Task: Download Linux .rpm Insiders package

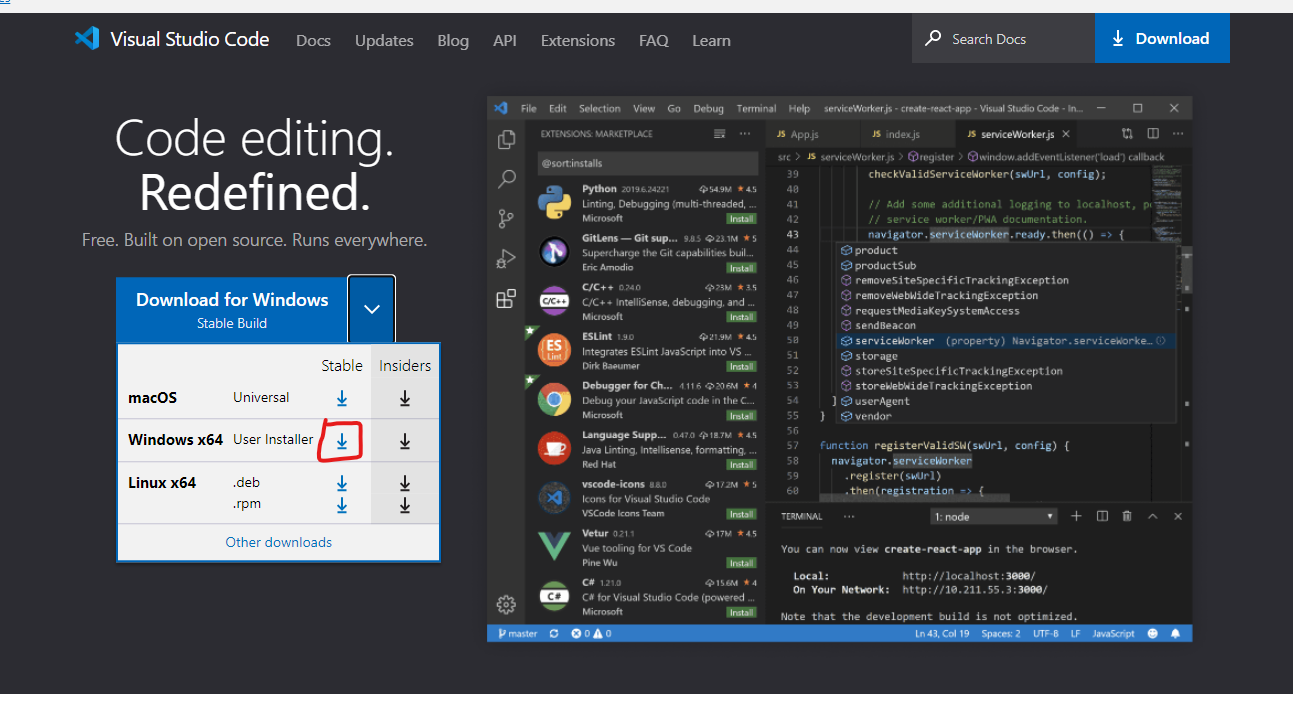Action: (405, 505)
